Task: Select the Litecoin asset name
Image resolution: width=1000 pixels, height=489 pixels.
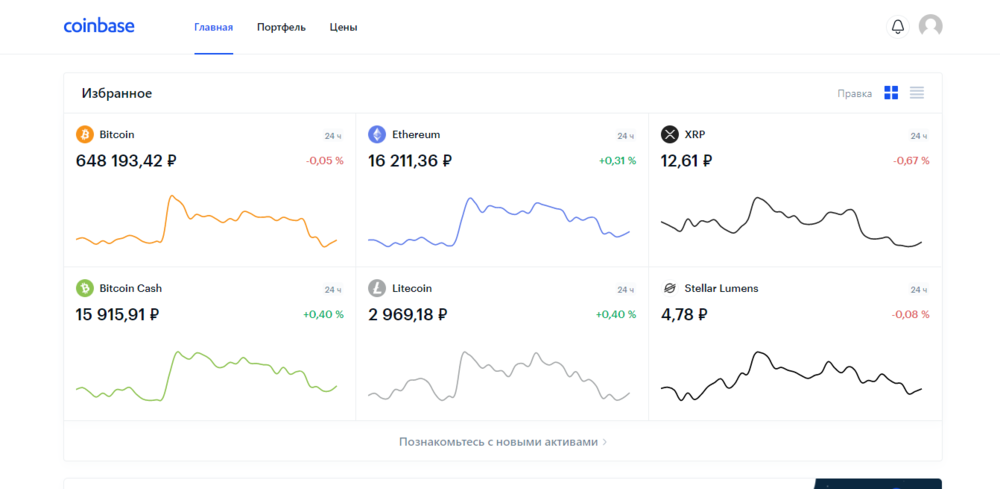Action: point(412,288)
